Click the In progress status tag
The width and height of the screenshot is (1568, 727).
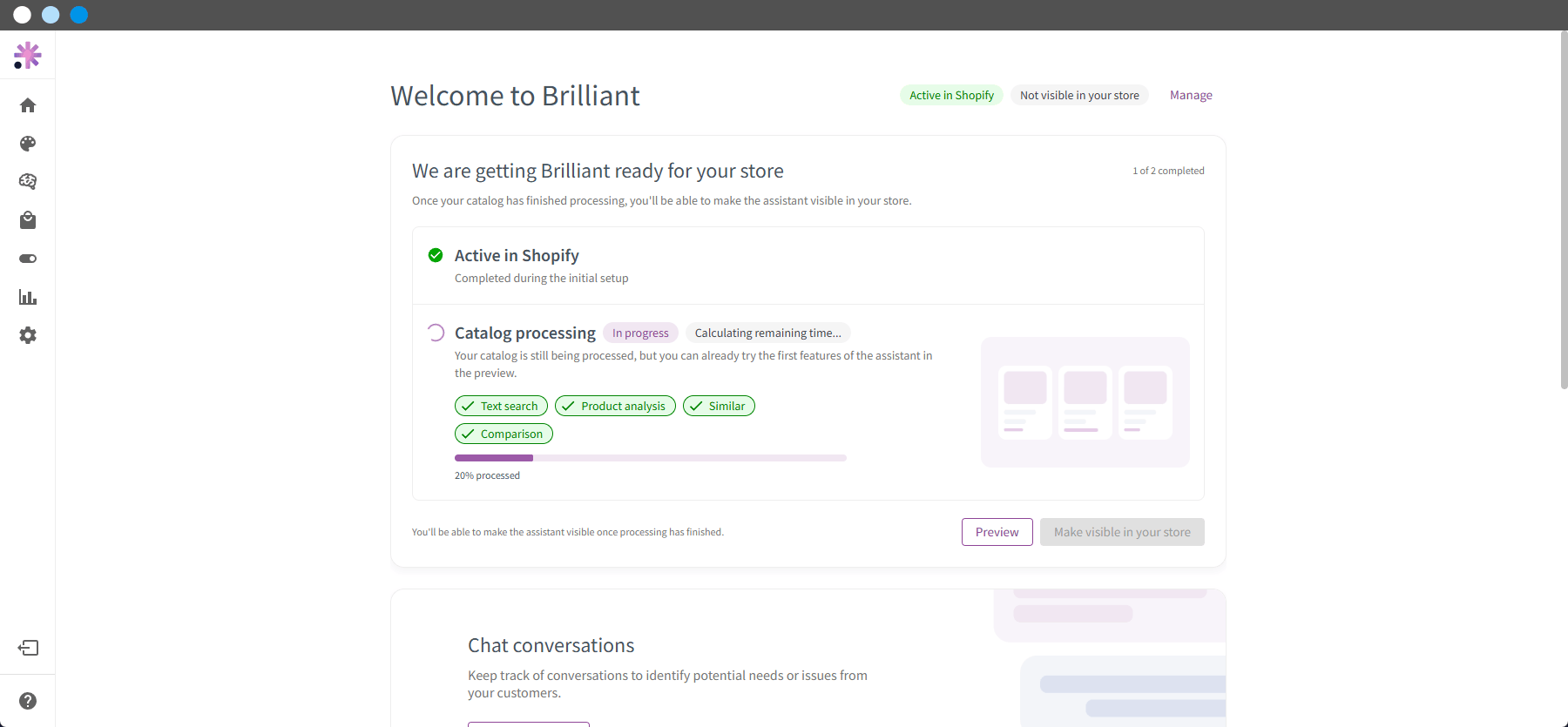click(640, 333)
